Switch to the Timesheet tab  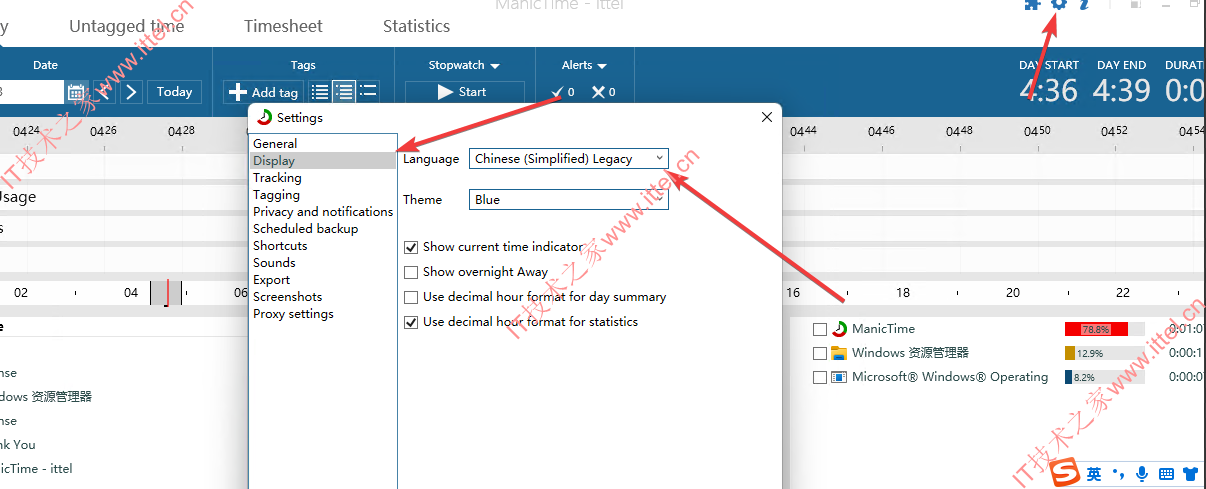coord(283,26)
